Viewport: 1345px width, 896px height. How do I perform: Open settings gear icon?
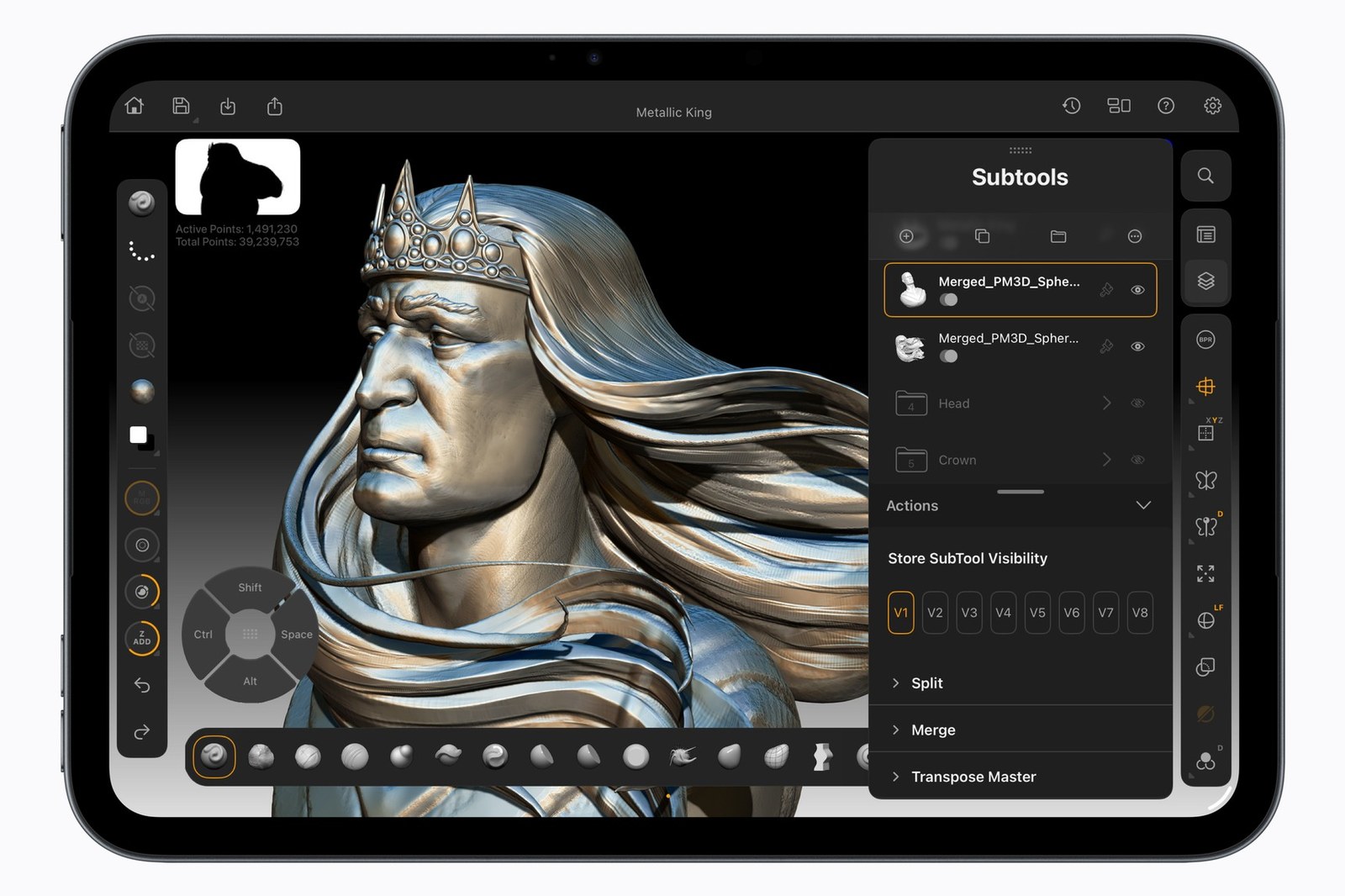[x=1212, y=106]
